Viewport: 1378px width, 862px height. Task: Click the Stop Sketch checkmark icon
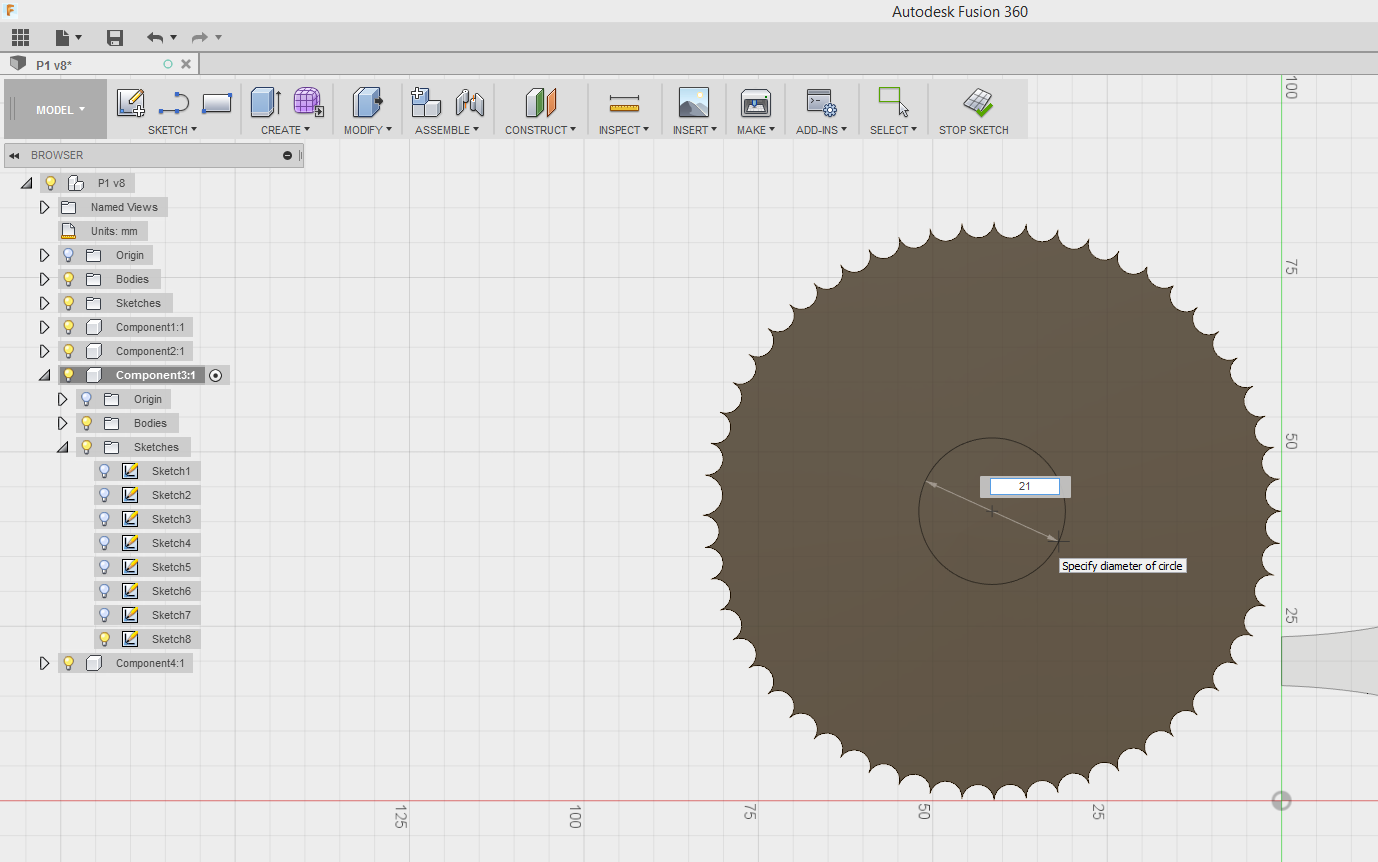(977, 102)
